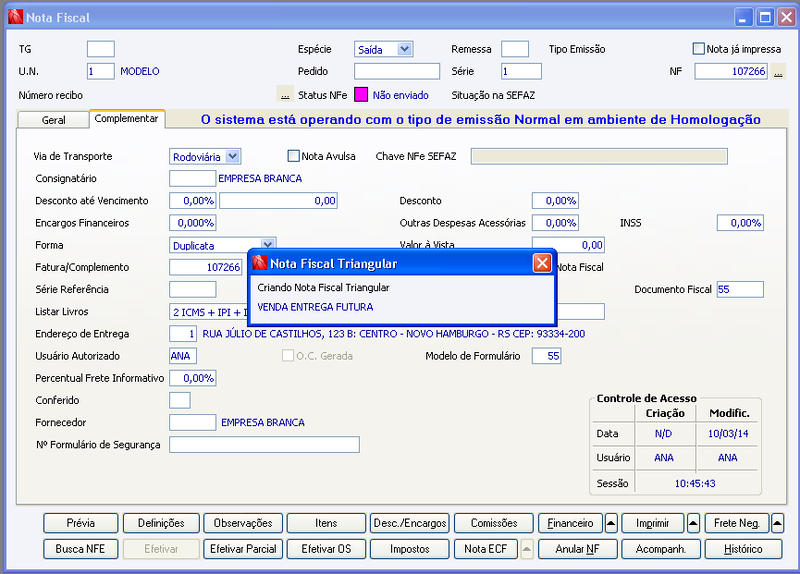Toggle the Nota já impressa checkbox
Viewport: 800px width, 574px height.
tap(698, 49)
